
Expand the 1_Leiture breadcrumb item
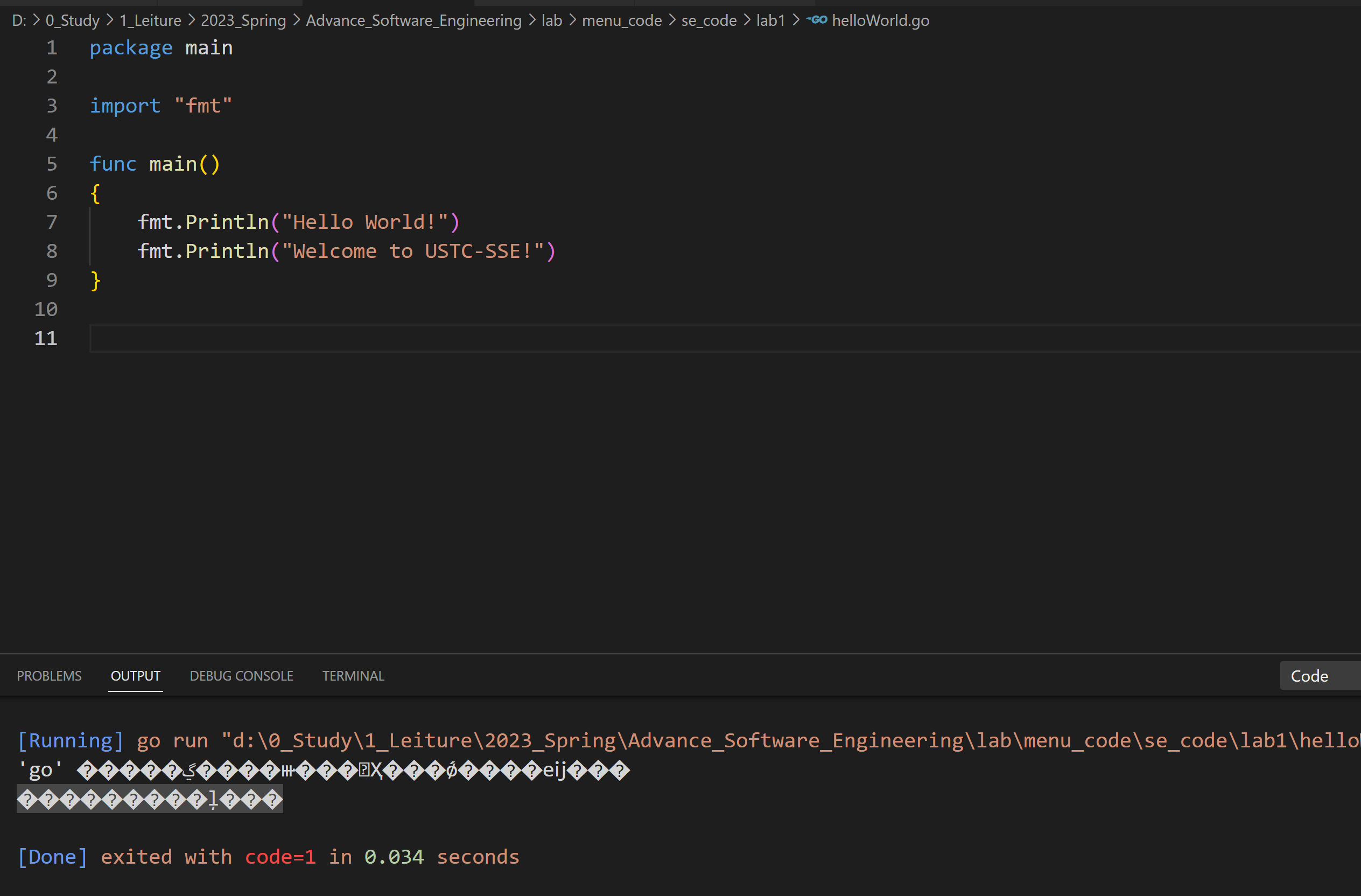click(150, 20)
